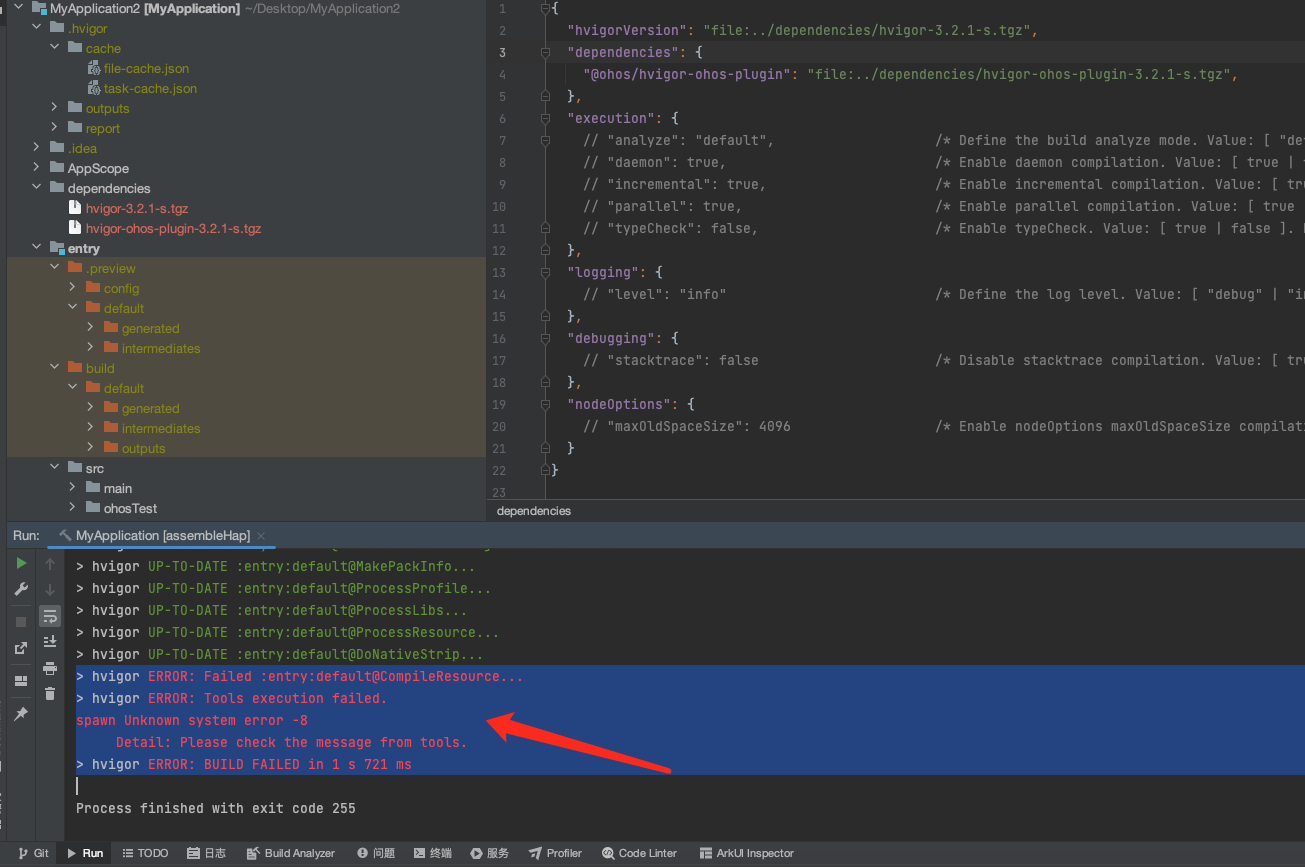
Task: Open the TODO tool window
Action: point(145,853)
